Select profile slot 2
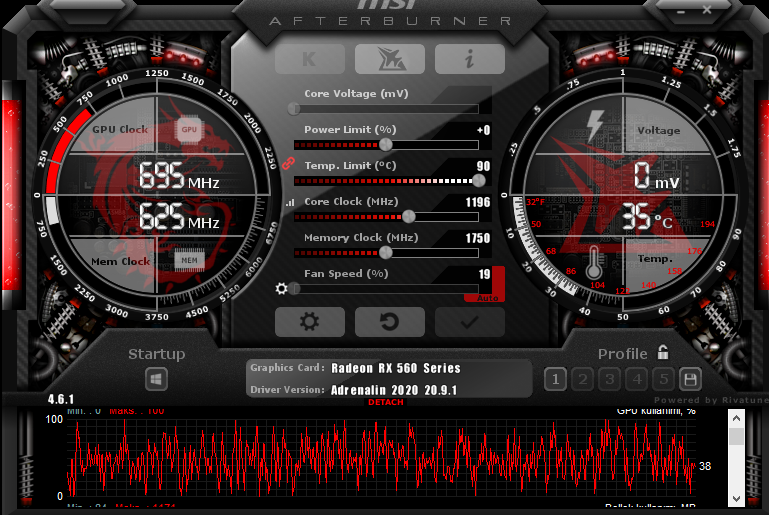 tap(583, 379)
